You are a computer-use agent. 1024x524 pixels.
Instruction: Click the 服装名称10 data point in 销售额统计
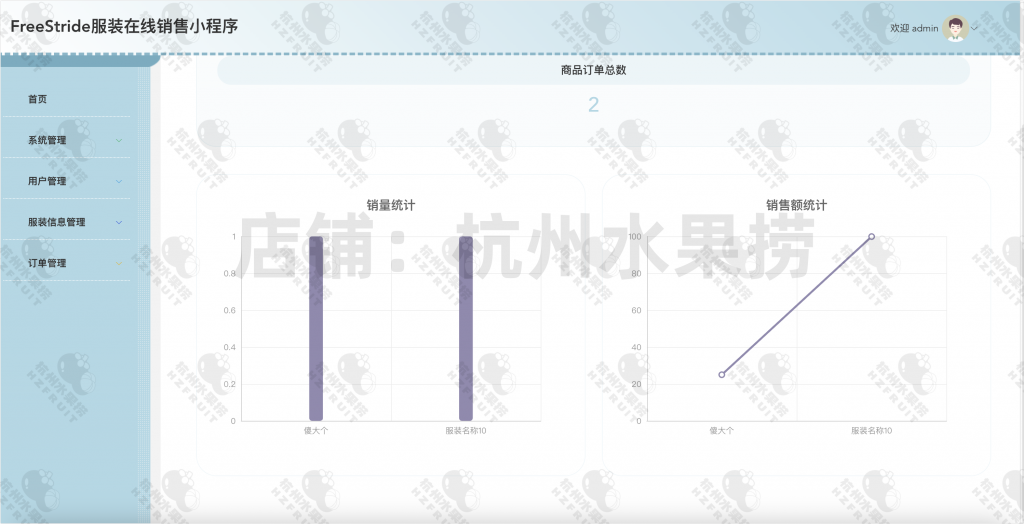(871, 237)
